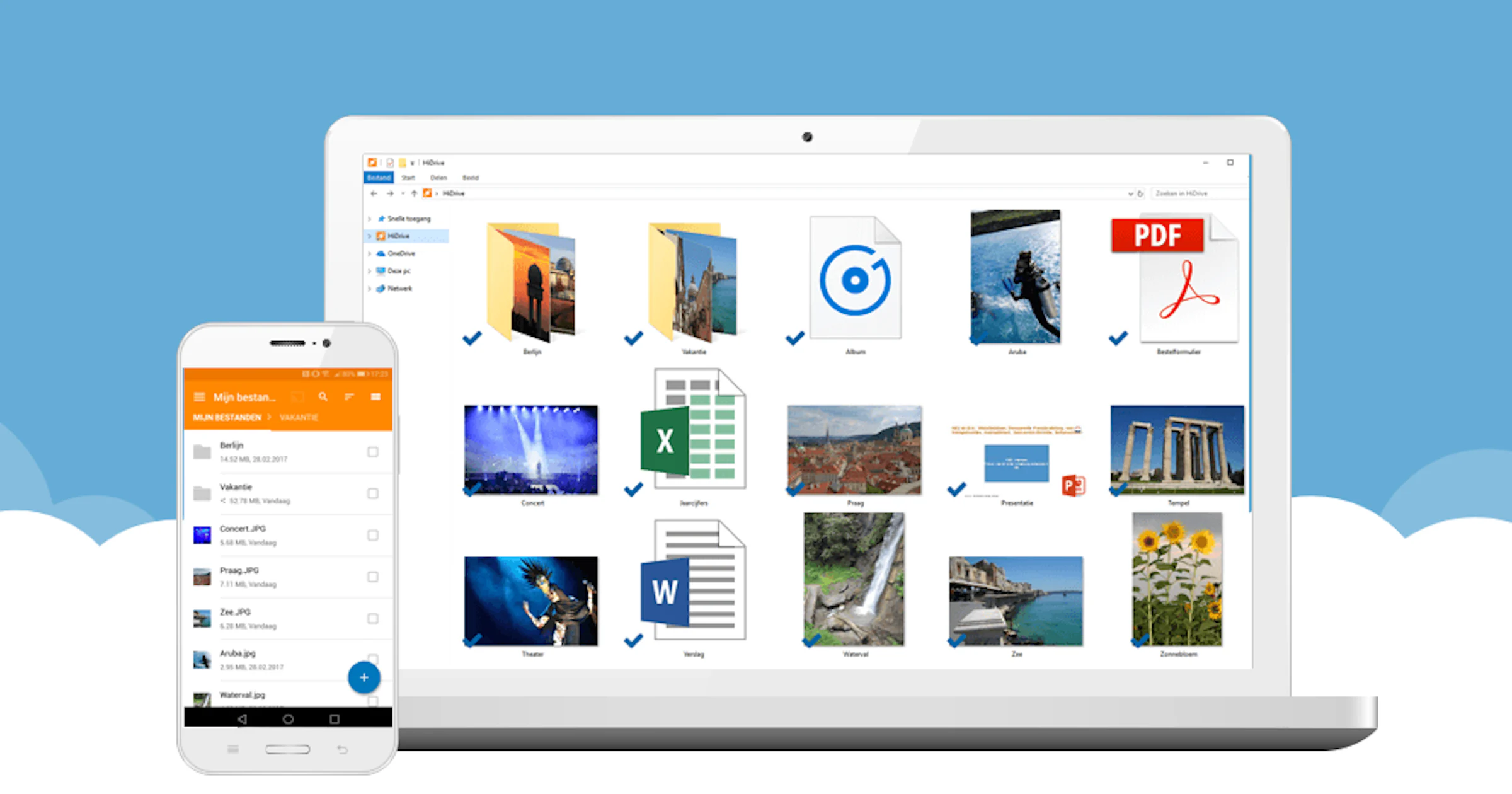This screenshot has width=1512, height=794.
Task: Check the Vakantie checkbox on the phone
Action: pos(373,493)
